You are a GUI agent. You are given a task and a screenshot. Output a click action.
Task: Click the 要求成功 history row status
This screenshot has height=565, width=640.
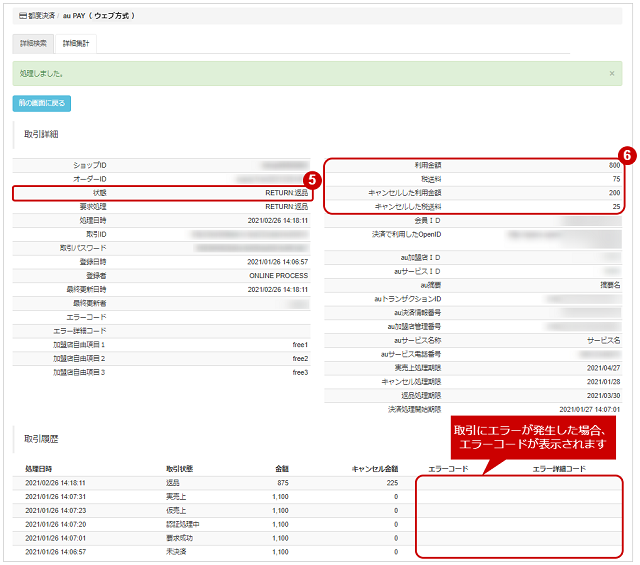click(179, 538)
